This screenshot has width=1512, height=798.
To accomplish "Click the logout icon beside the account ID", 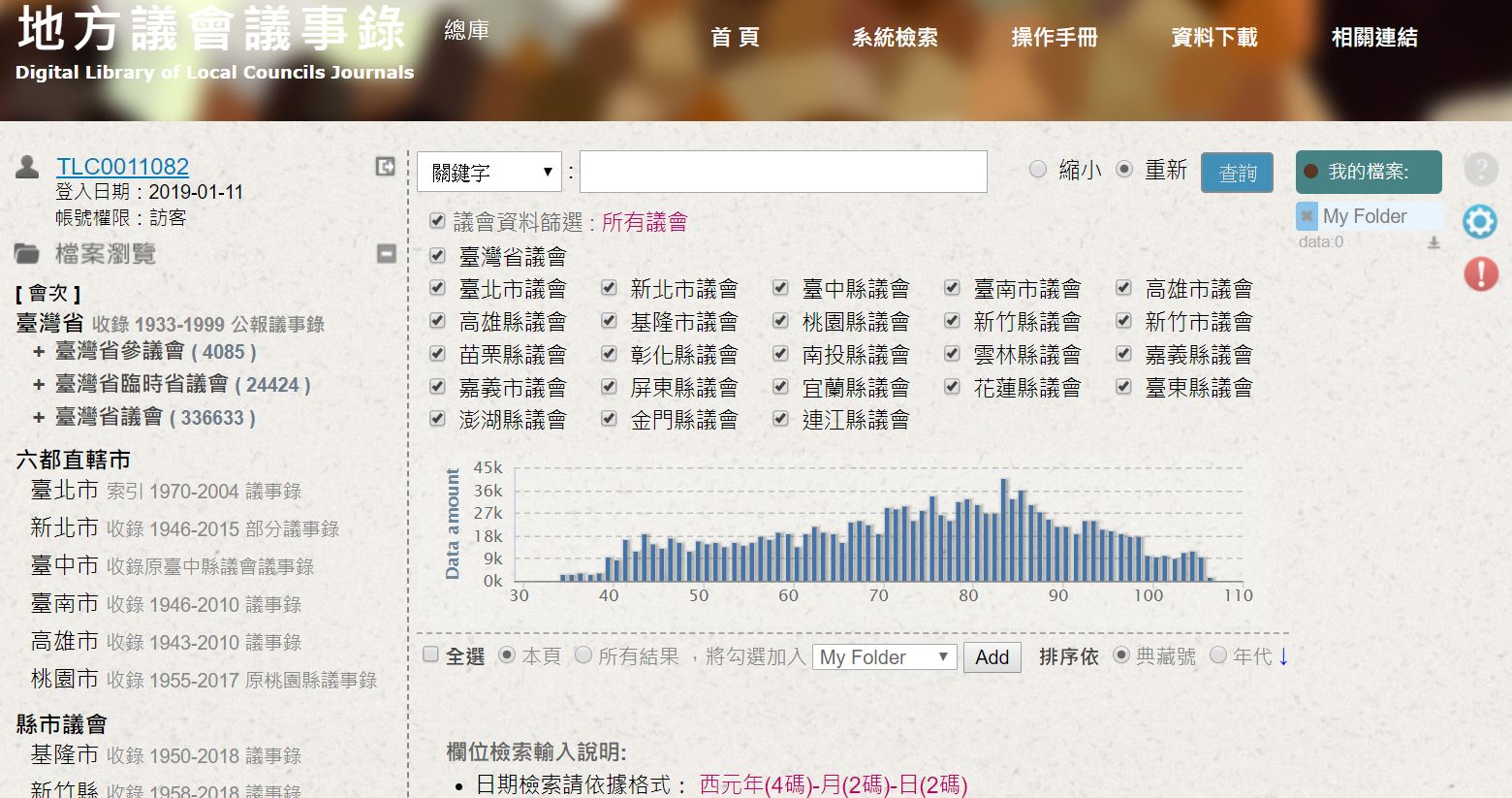I will (385, 167).
